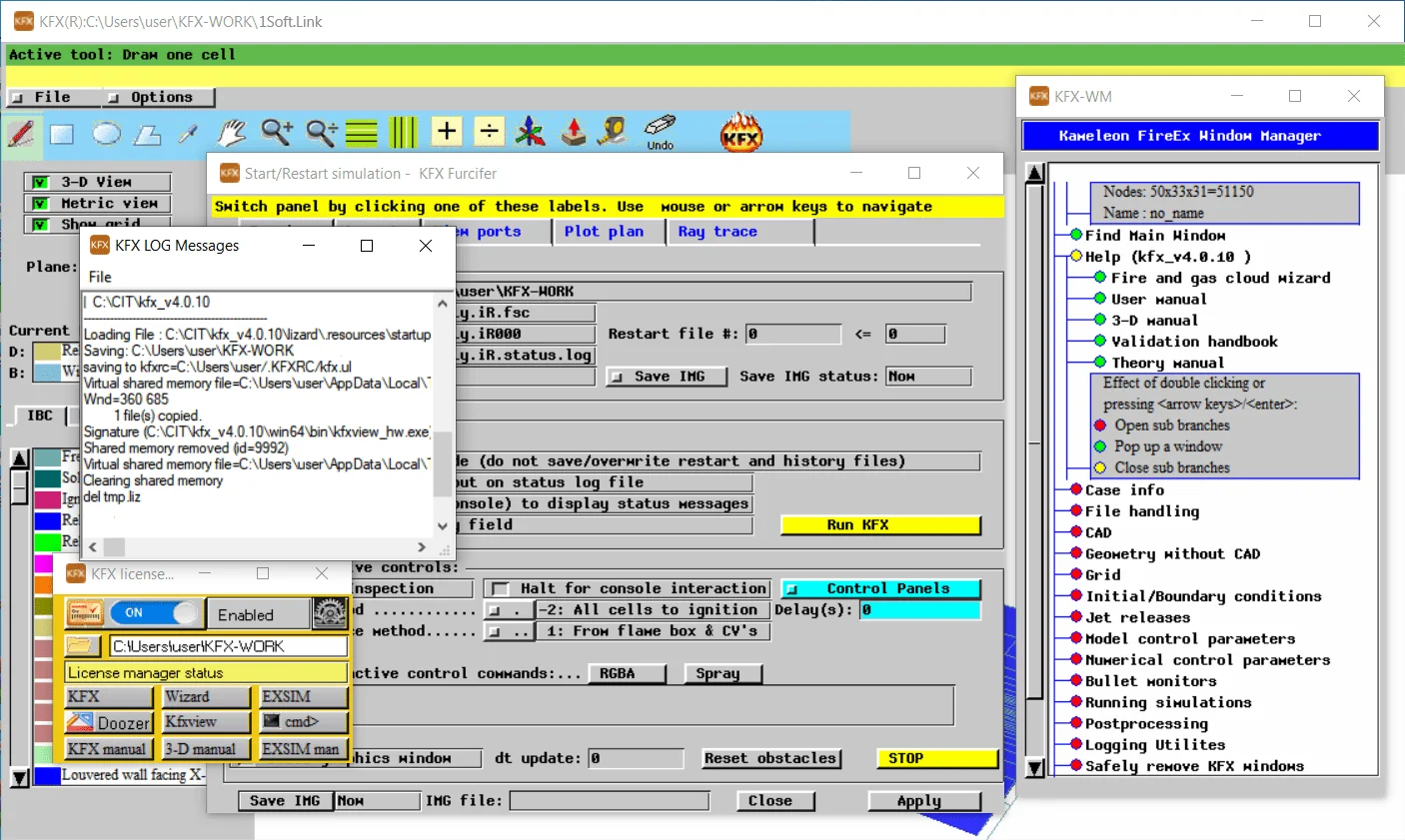
Task: Toggle the Metric view checkbox
Action: (x=40, y=203)
